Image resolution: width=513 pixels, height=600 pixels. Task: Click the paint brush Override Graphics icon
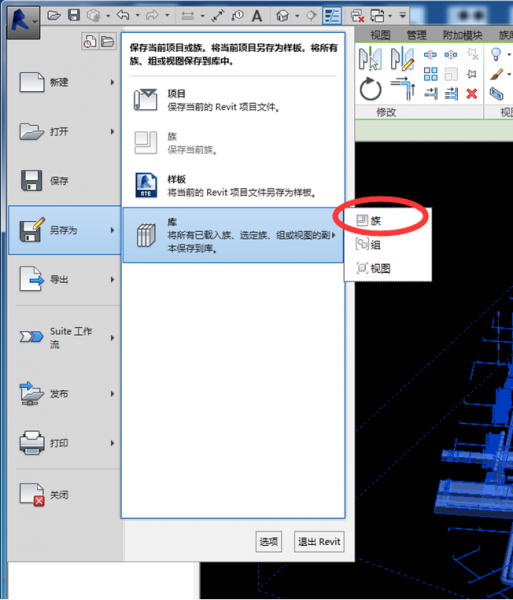pyautogui.click(x=497, y=74)
